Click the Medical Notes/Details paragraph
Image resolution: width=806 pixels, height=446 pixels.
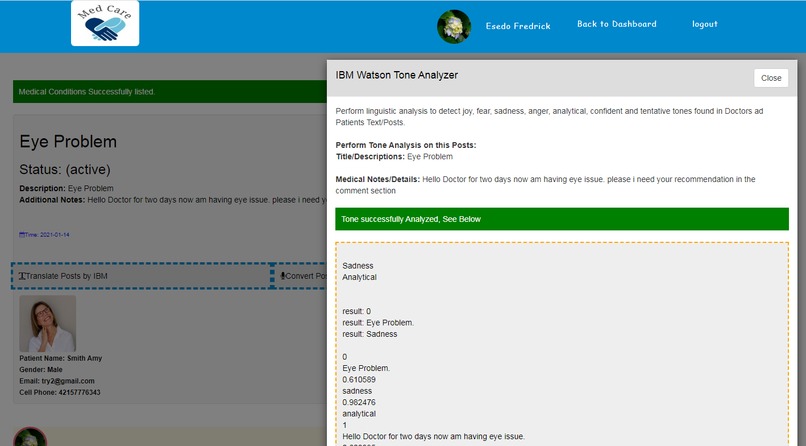(x=545, y=185)
